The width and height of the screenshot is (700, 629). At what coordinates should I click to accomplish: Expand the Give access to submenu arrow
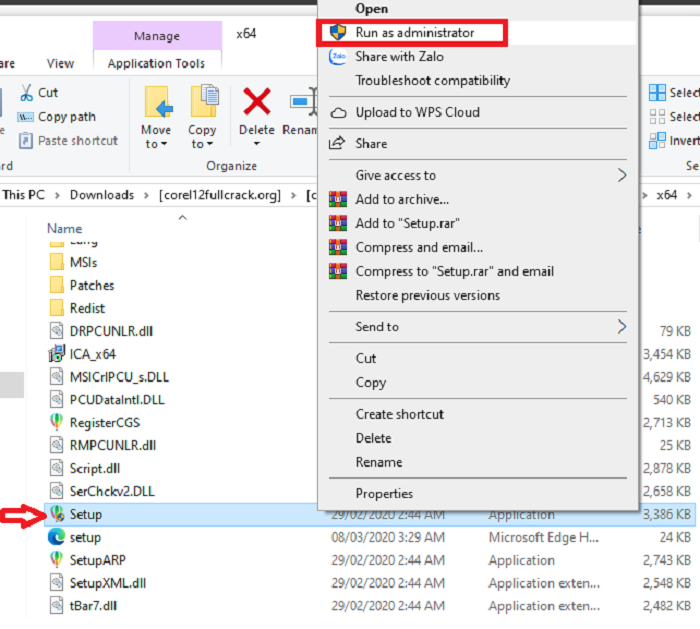[x=622, y=175]
